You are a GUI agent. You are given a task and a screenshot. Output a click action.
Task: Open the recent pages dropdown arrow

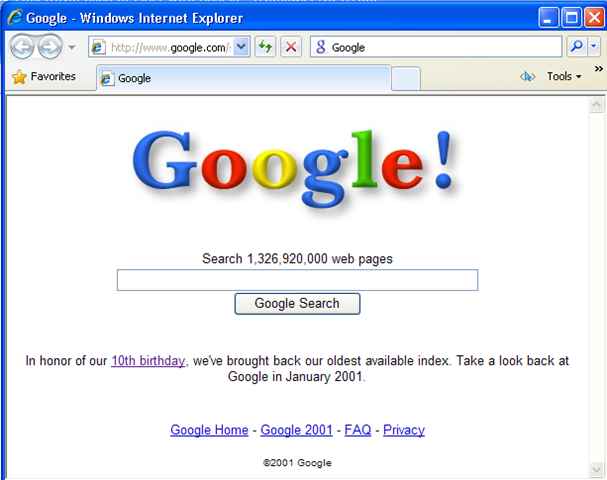[x=72, y=47]
